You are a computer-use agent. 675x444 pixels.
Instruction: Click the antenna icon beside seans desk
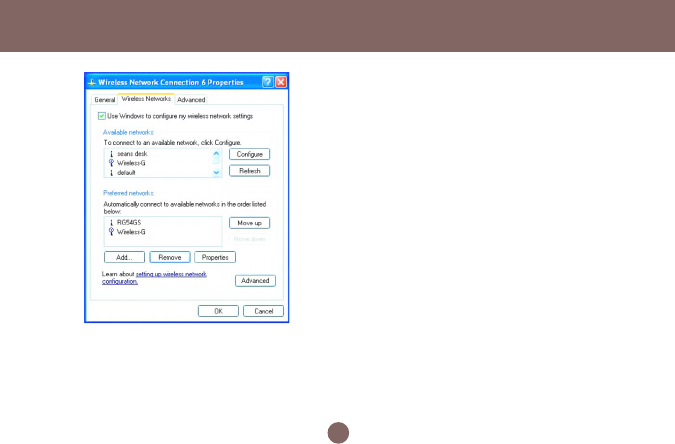(111, 154)
